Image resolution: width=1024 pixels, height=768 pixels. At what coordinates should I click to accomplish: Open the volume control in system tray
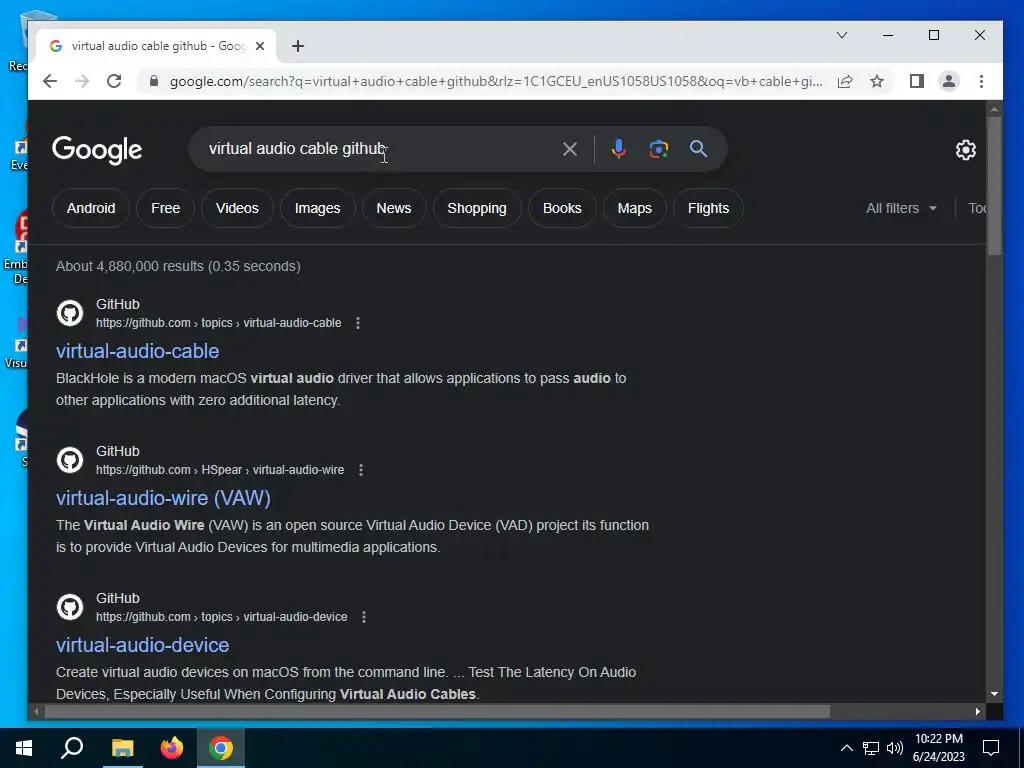pyautogui.click(x=895, y=748)
